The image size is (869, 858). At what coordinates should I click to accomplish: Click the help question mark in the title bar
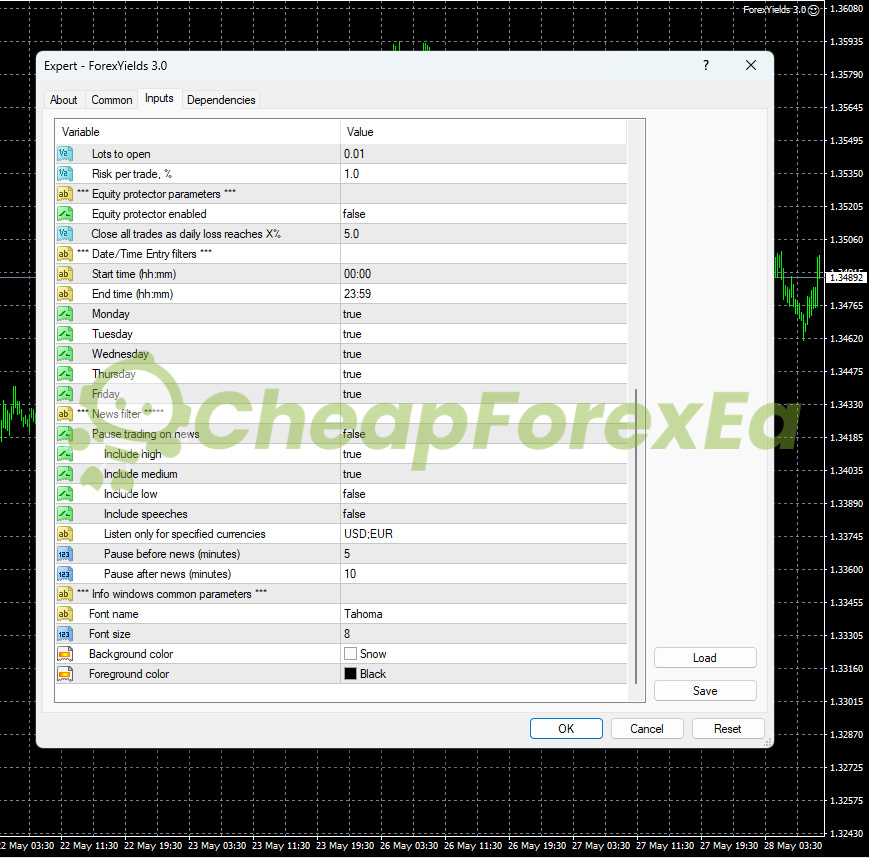pos(706,65)
